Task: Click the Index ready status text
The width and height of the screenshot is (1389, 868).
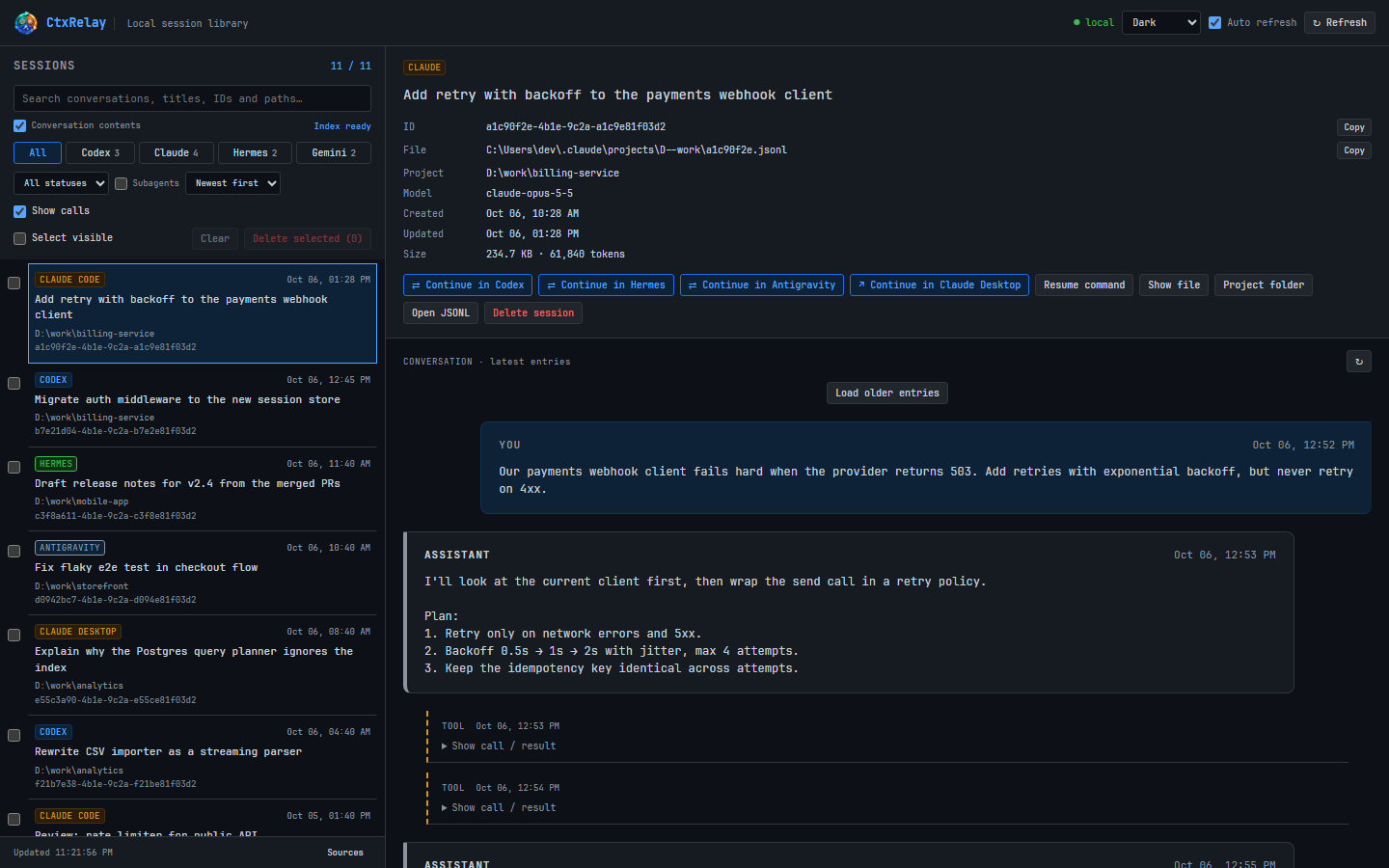Action: coord(342,126)
